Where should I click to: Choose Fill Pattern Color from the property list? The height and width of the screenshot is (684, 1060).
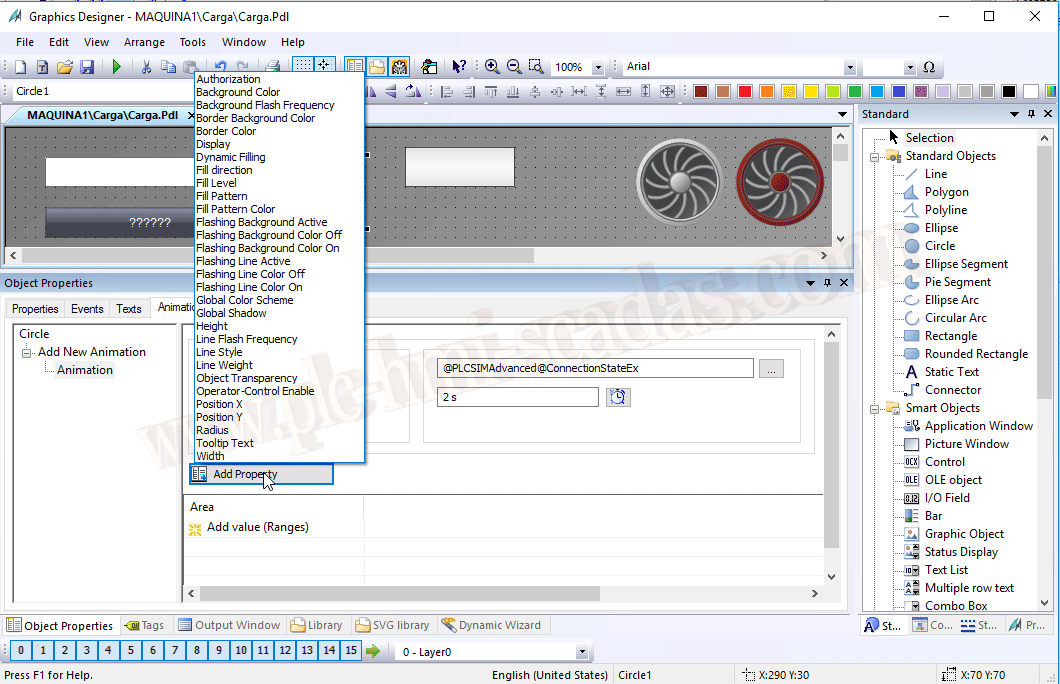235,209
